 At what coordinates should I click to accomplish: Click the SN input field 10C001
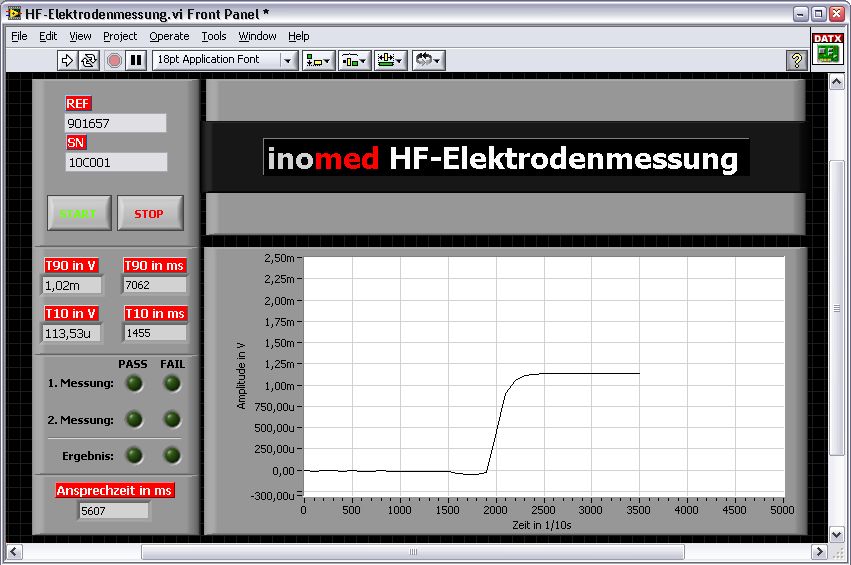pyautogui.click(x=116, y=162)
